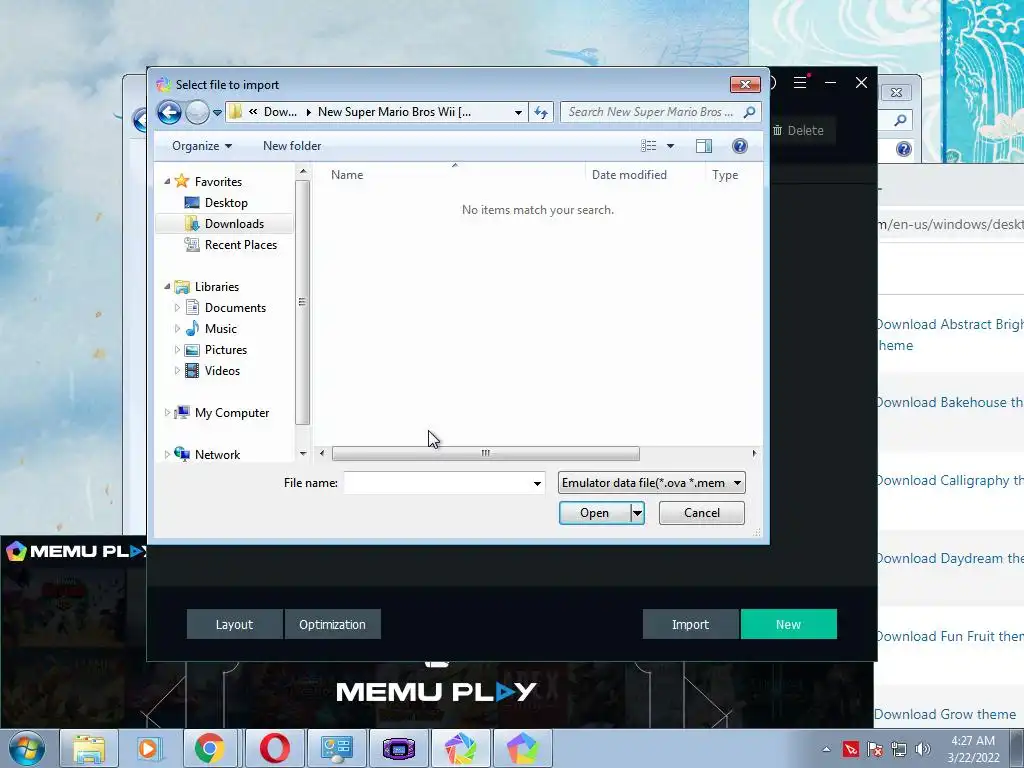Expand the Pictures library
The image size is (1024, 768).
tap(177, 349)
